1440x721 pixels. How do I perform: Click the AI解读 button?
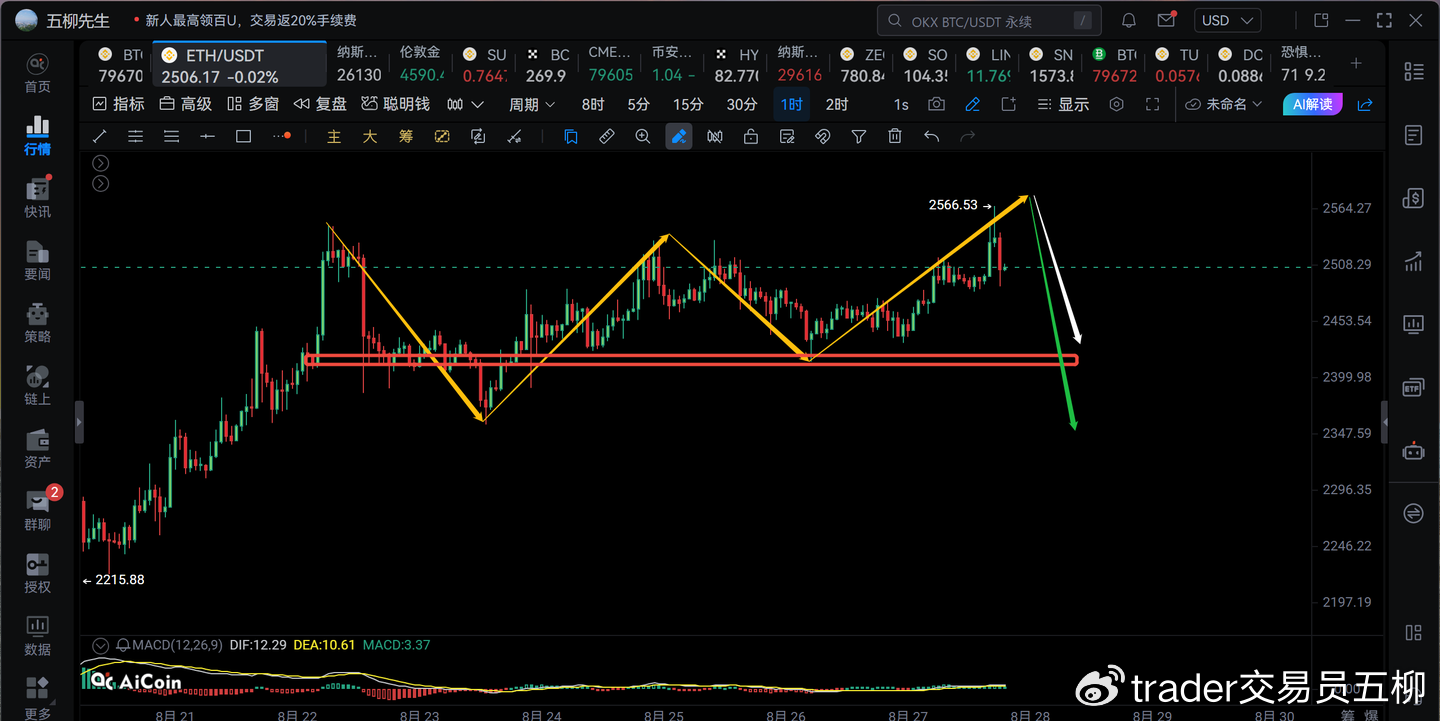pos(1313,104)
